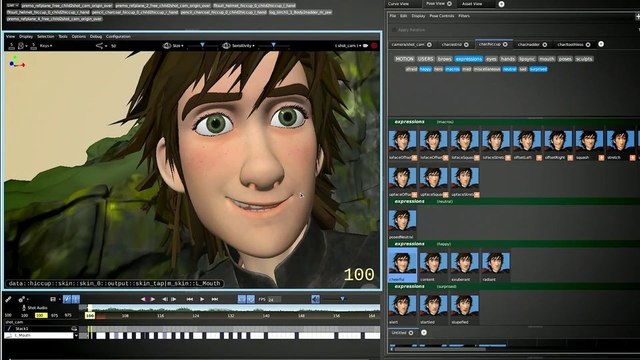Open the Pose Controls menu
The height and width of the screenshot is (360, 640).
tap(442, 16)
